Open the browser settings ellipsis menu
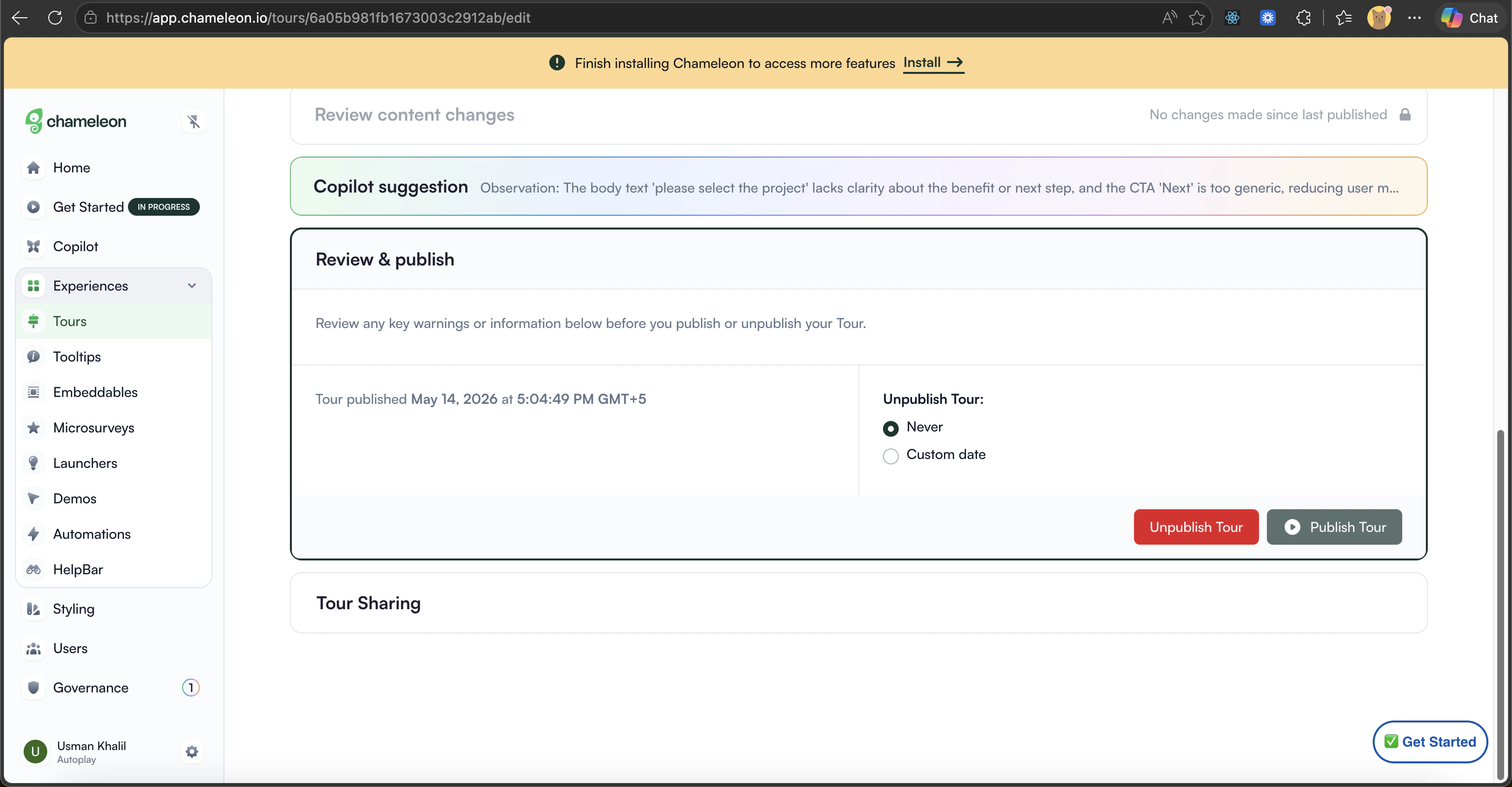Image resolution: width=1512 pixels, height=787 pixels. 1415,18
